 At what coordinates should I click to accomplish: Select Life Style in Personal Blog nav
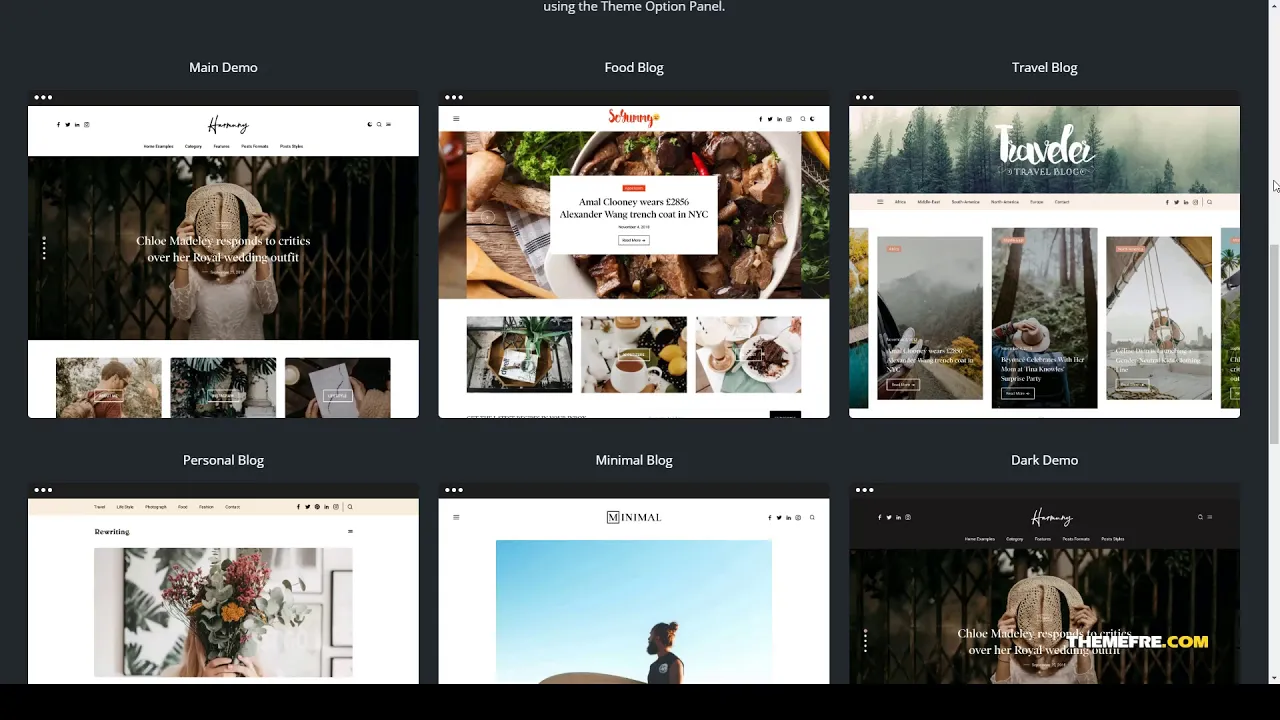click(x=125, y=507)
